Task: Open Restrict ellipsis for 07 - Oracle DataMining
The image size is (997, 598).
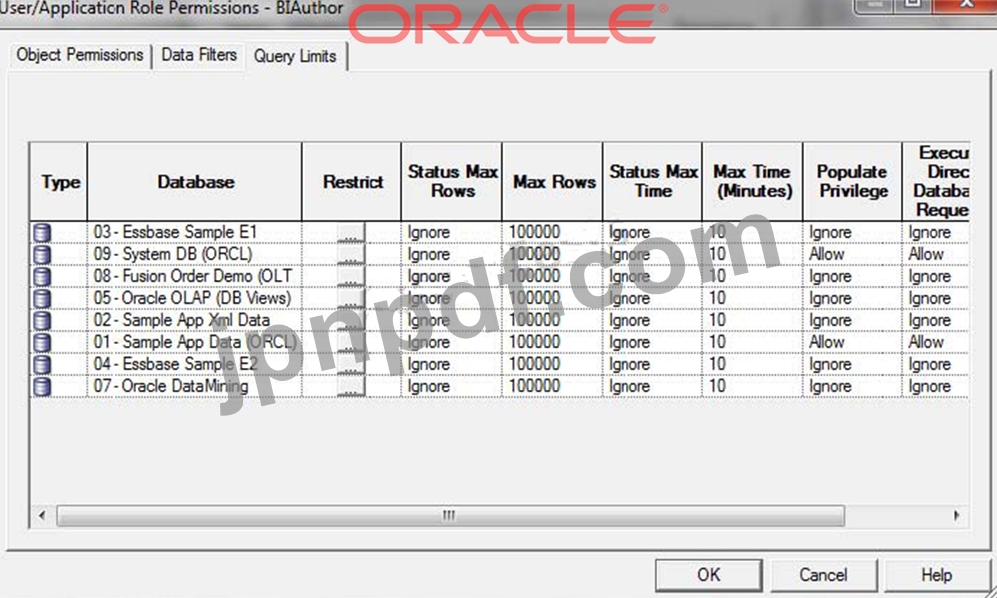Action: click(x=351, y=387)
